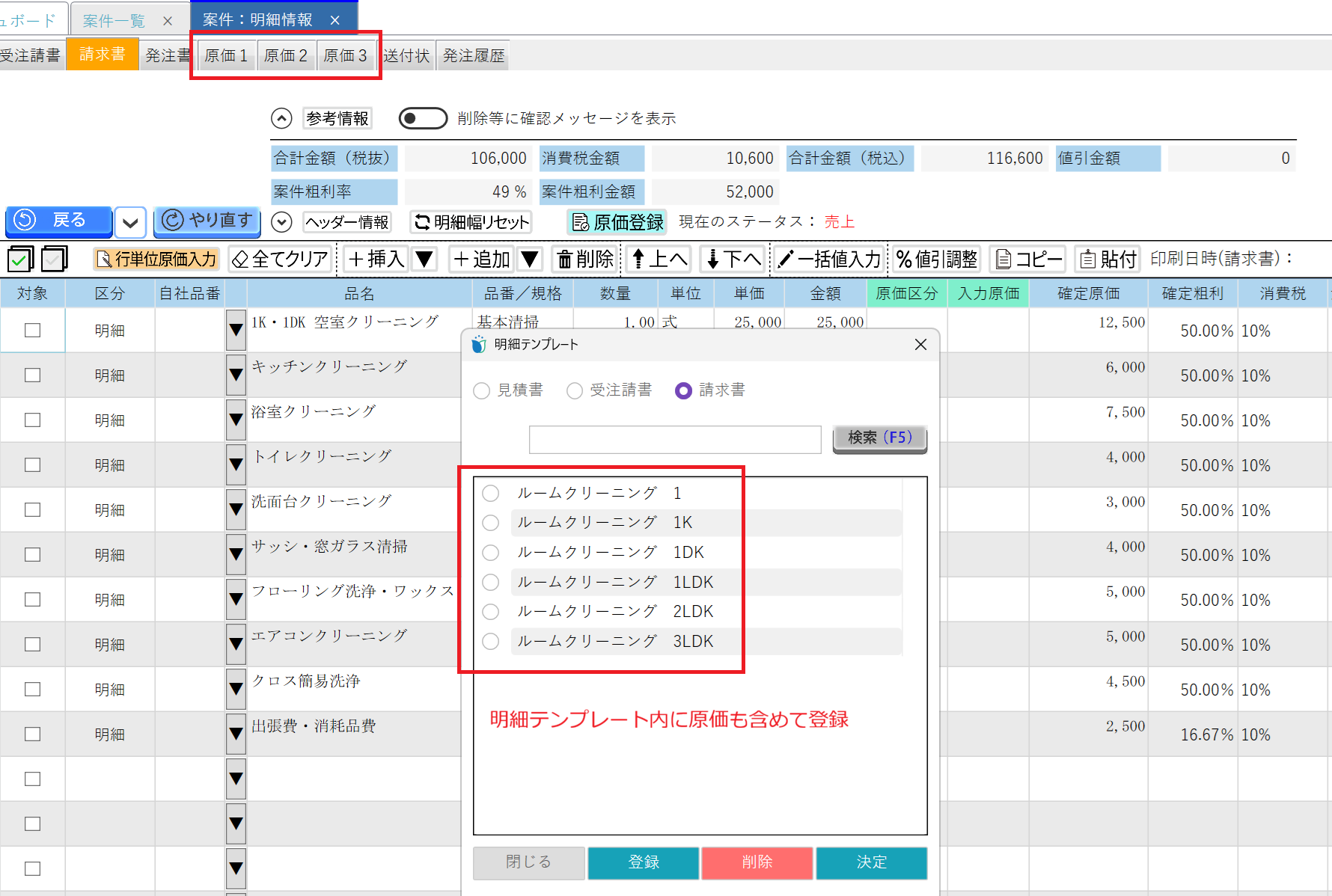The width and height of the screenshot is (1332, 896).
Task: Click the コピー copy button
Action: click(1028, 259)
